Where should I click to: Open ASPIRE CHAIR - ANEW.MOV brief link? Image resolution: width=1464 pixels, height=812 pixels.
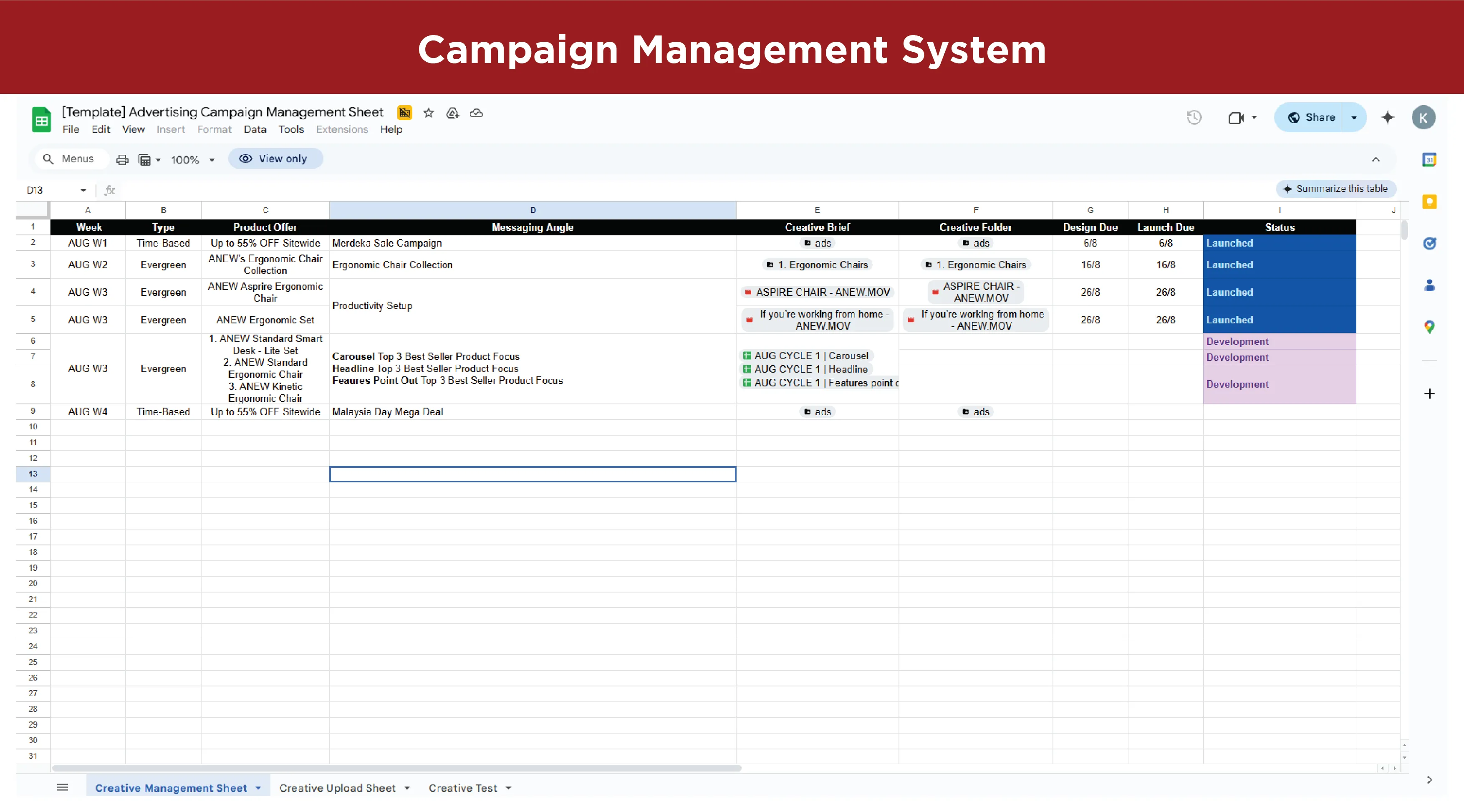point(817,292)
